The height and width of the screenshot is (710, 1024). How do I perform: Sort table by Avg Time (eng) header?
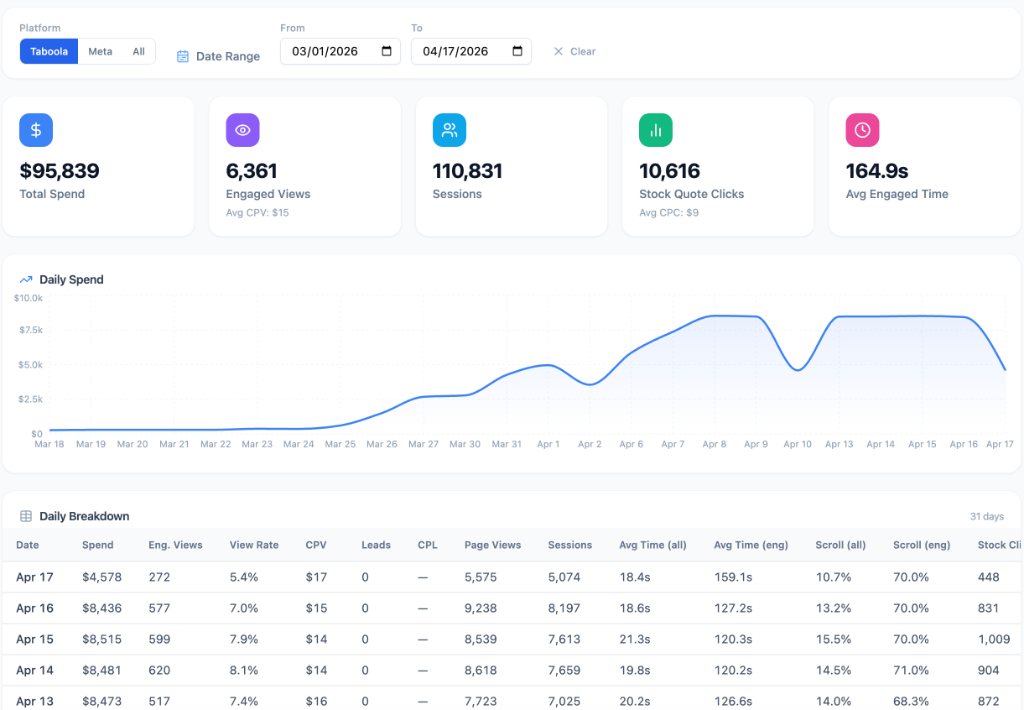point(751,545)
